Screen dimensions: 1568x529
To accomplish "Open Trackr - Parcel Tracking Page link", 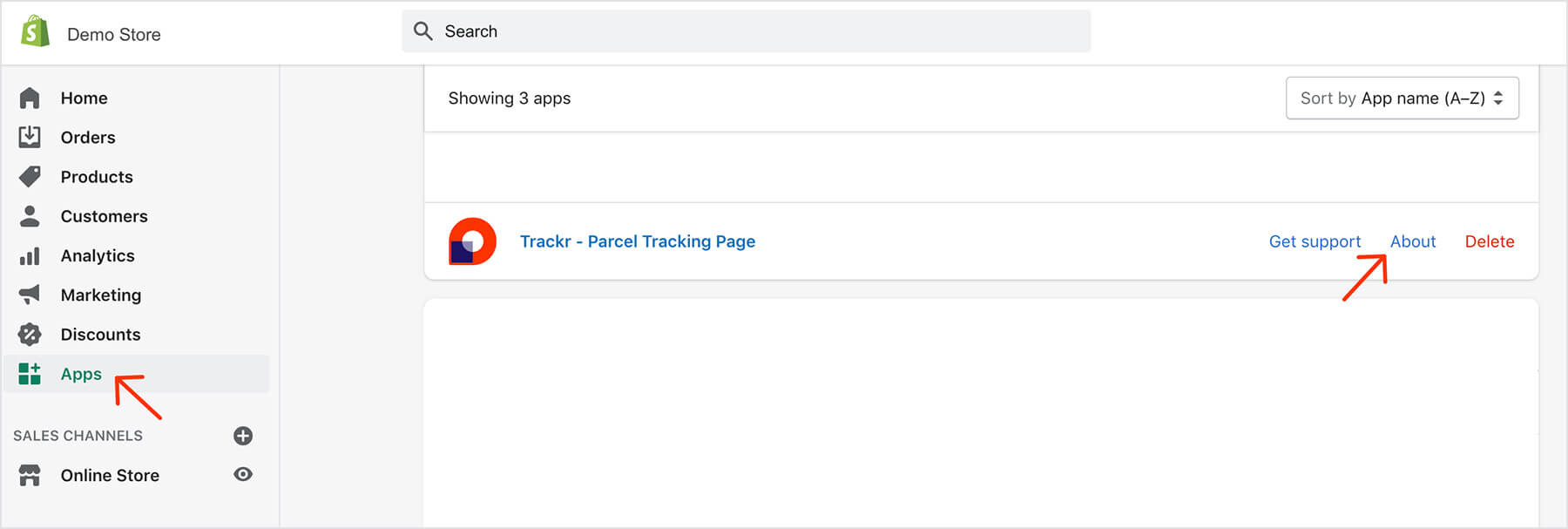I will point(637,241).
